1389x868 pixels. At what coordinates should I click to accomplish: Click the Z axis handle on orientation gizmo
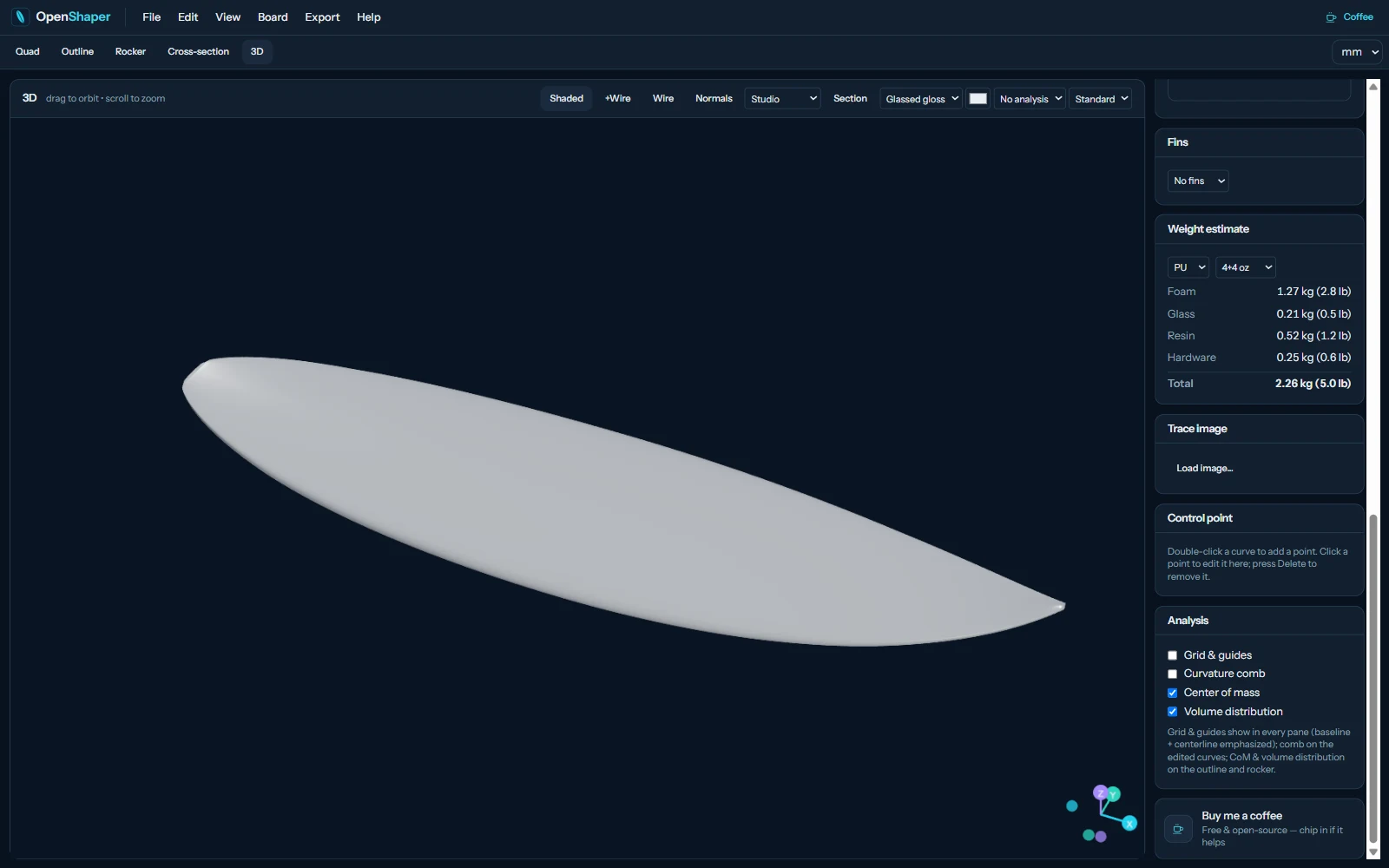coord(1100,792)
